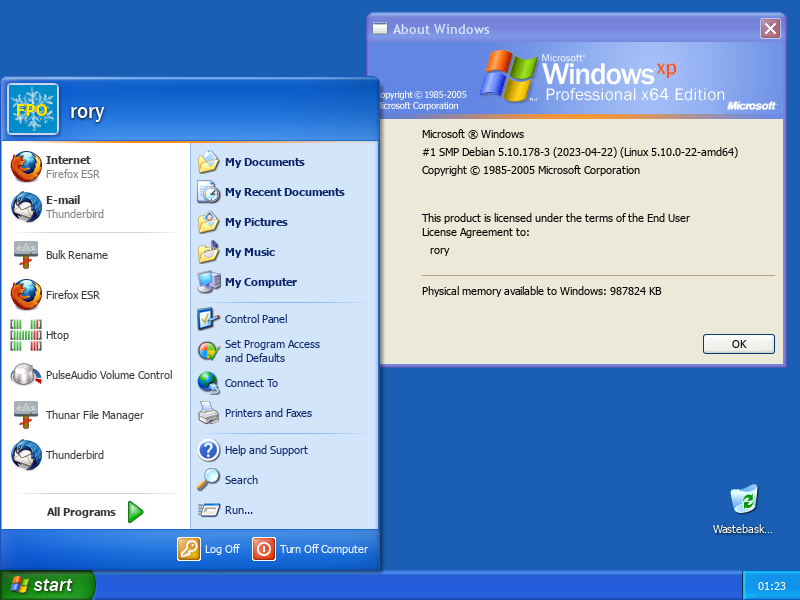Screen dimensions: 800x600
Task: Launch Htop from the program list
Action: point(96,335)
